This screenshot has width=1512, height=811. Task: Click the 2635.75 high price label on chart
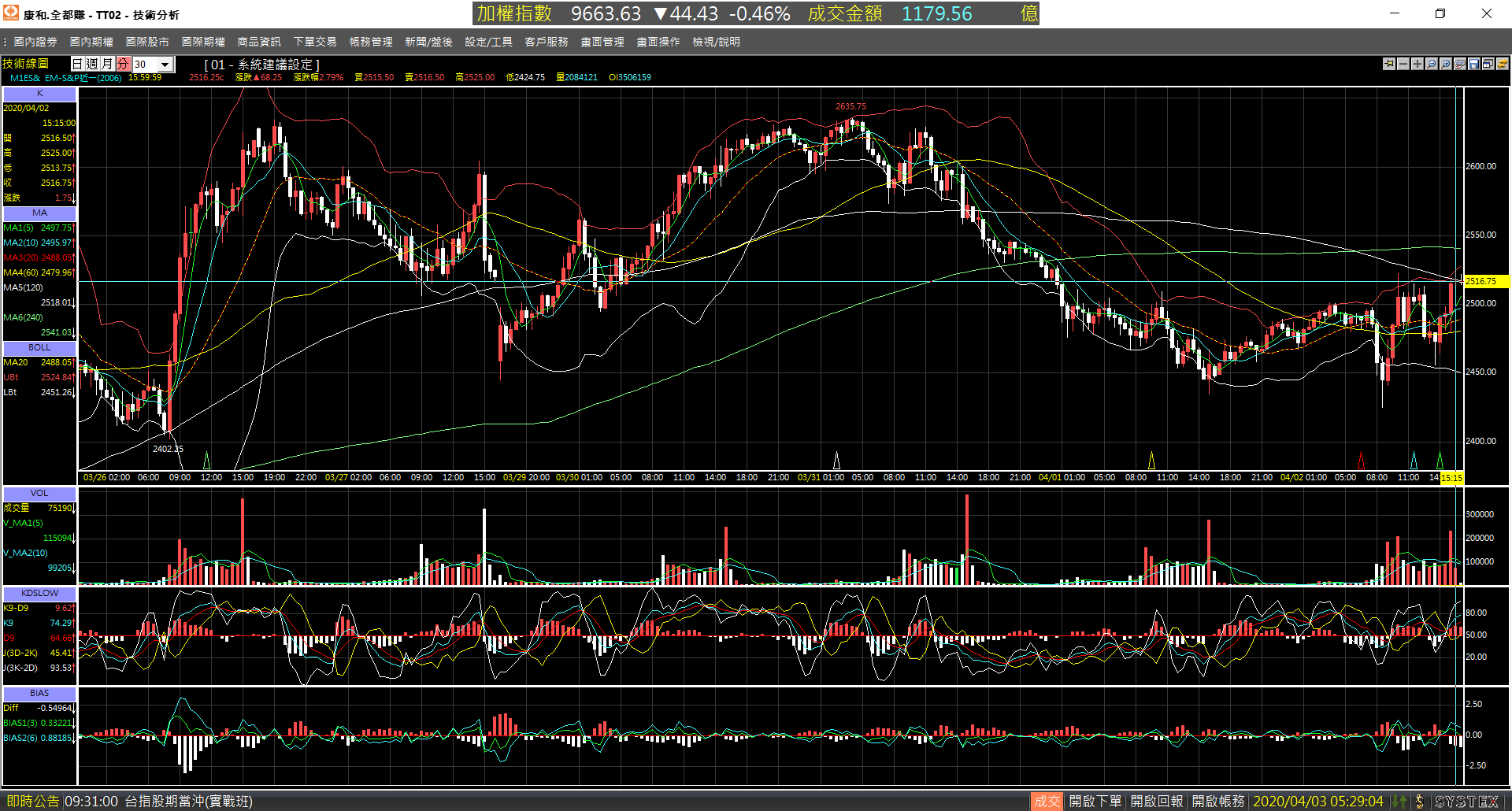click(x=850, y=106)
